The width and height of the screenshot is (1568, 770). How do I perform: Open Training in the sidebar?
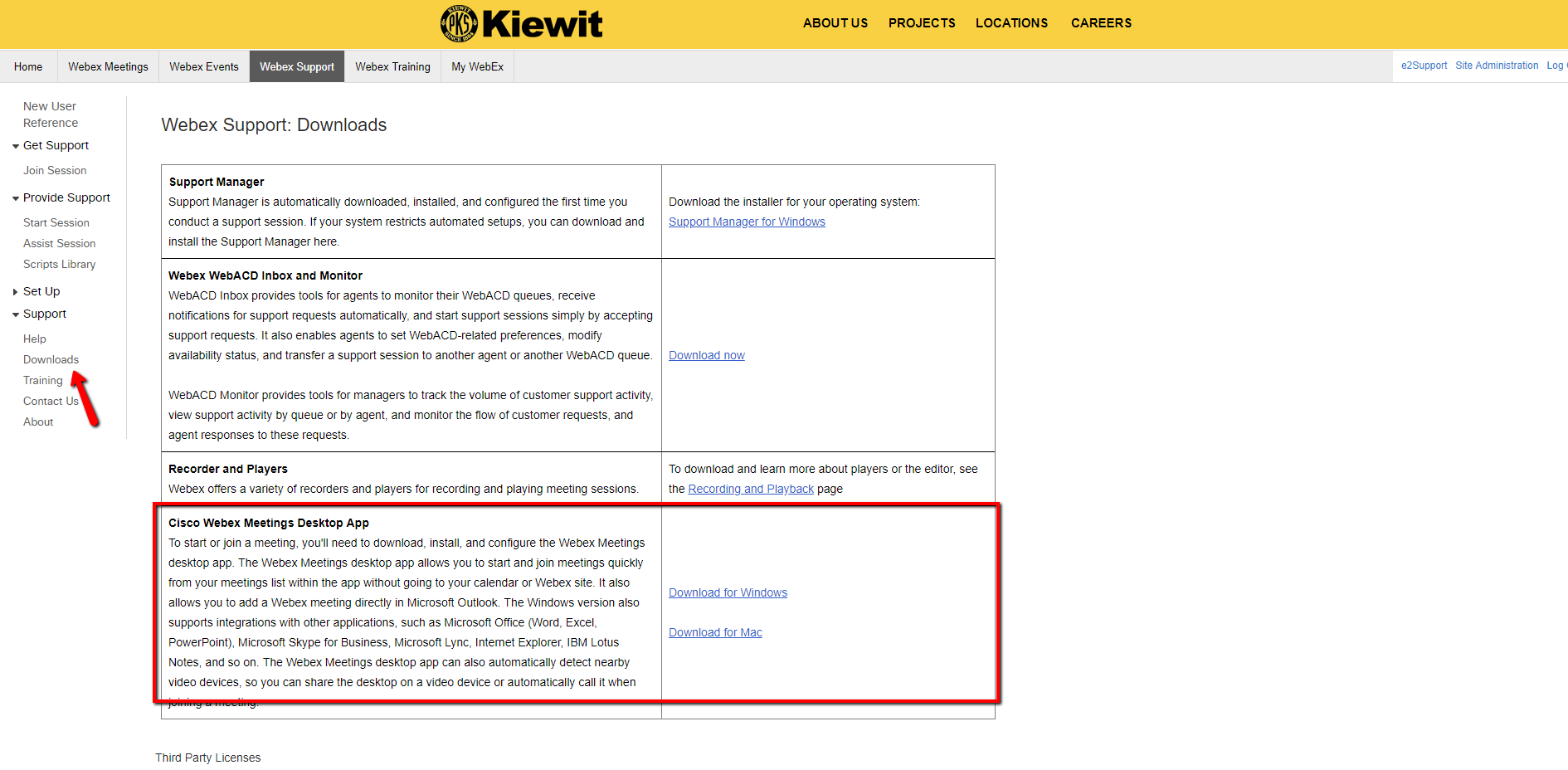tap(43, 380)
